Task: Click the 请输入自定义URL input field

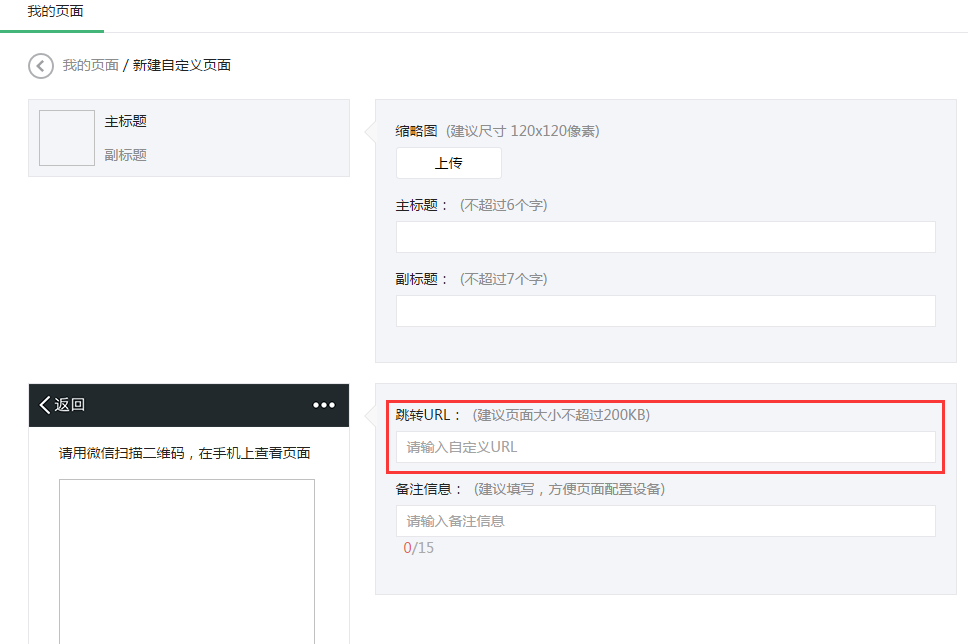Action: (666, 447)
